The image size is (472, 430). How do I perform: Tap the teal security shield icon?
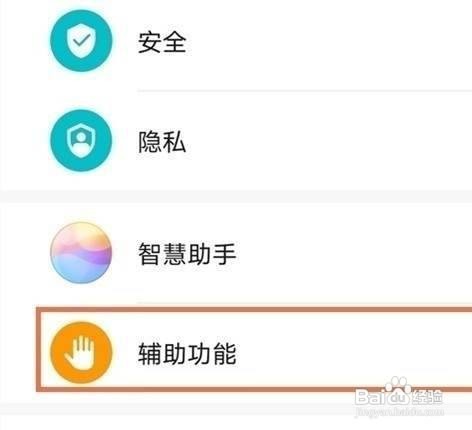[81, 41]
